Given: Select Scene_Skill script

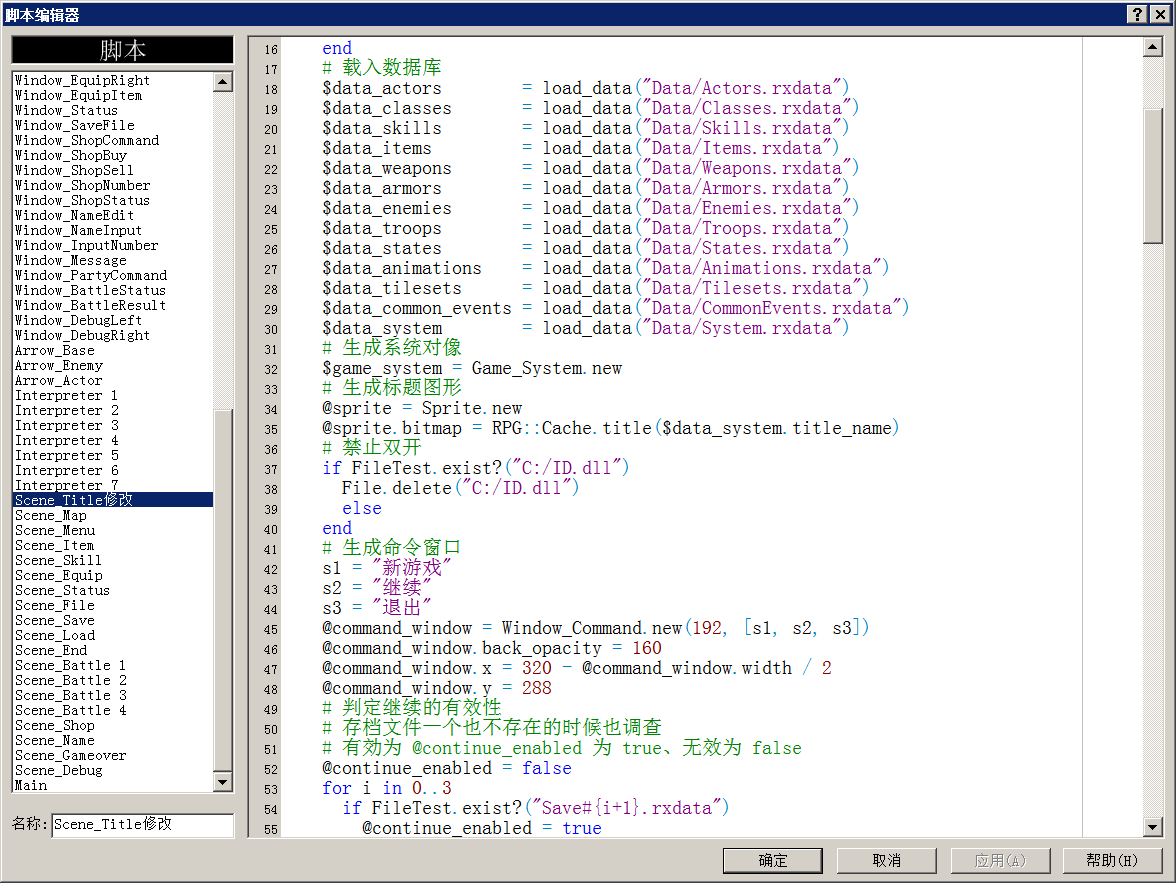Looking at the screenshot, I should click(113, 560).
